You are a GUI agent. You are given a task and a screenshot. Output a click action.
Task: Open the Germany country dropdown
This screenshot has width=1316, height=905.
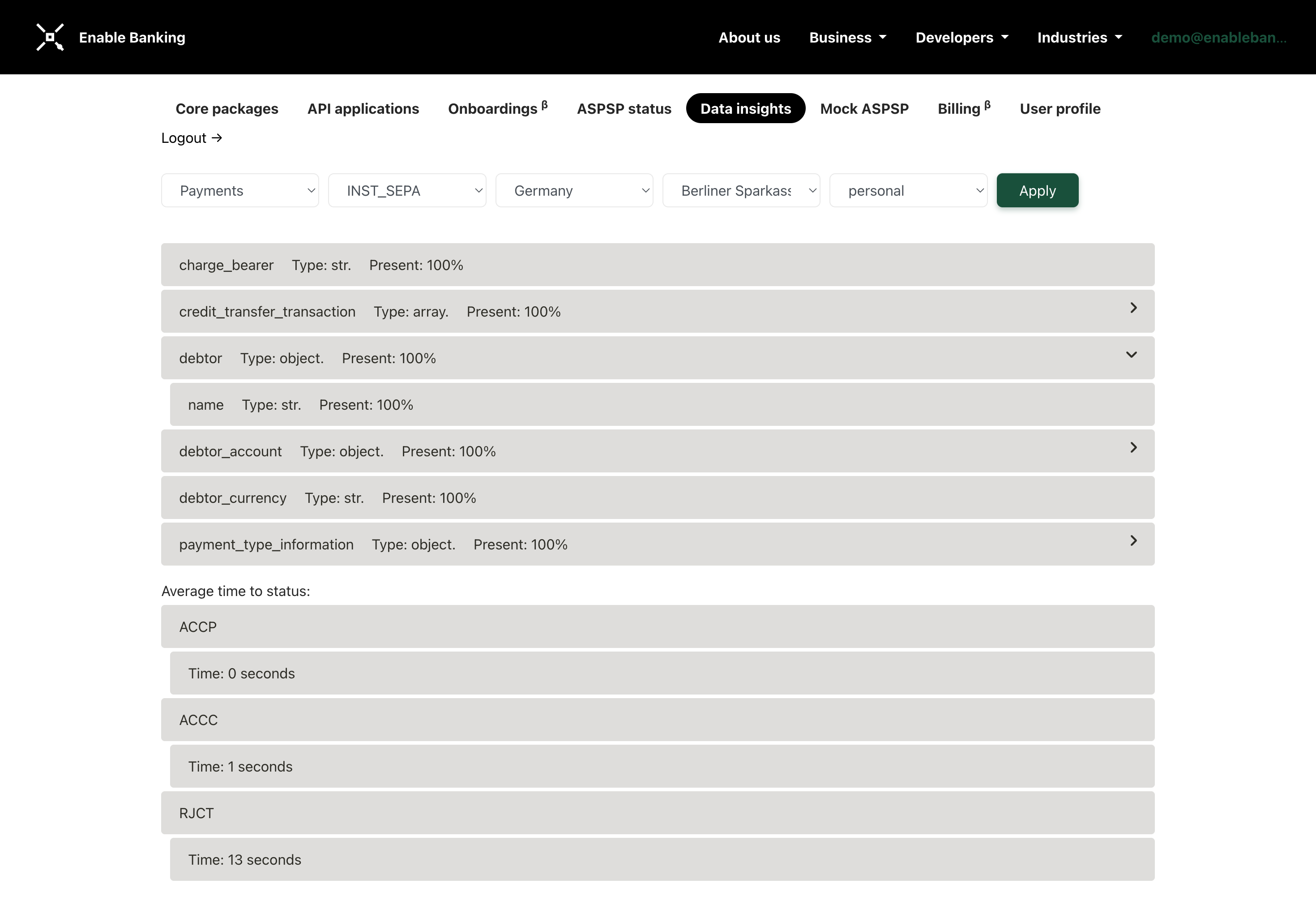coord(574,190)
